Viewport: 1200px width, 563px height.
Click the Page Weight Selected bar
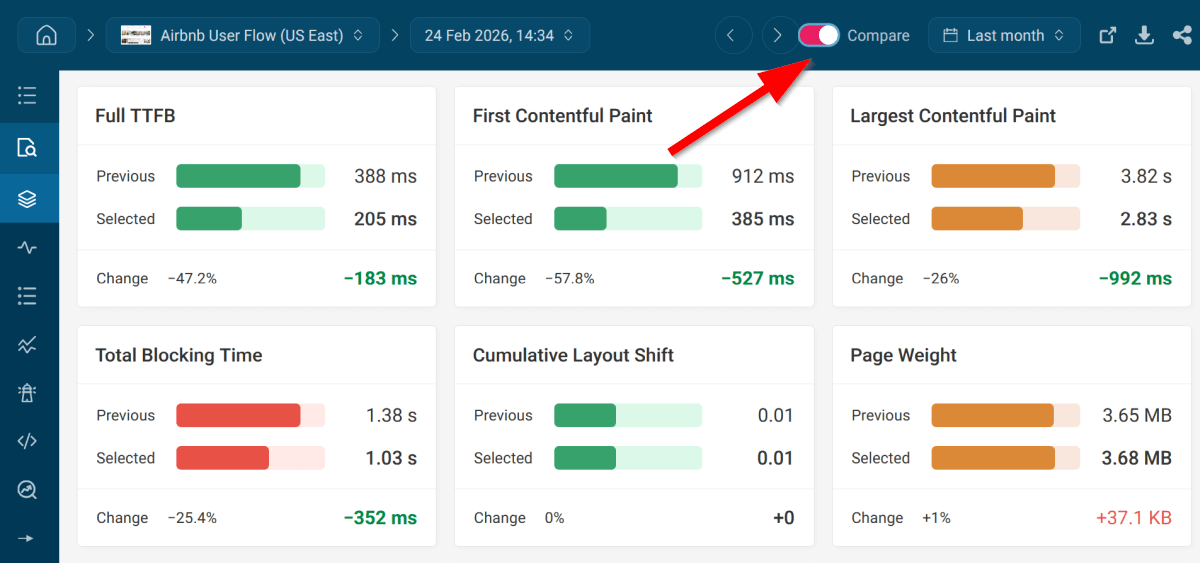[1006, 458]
